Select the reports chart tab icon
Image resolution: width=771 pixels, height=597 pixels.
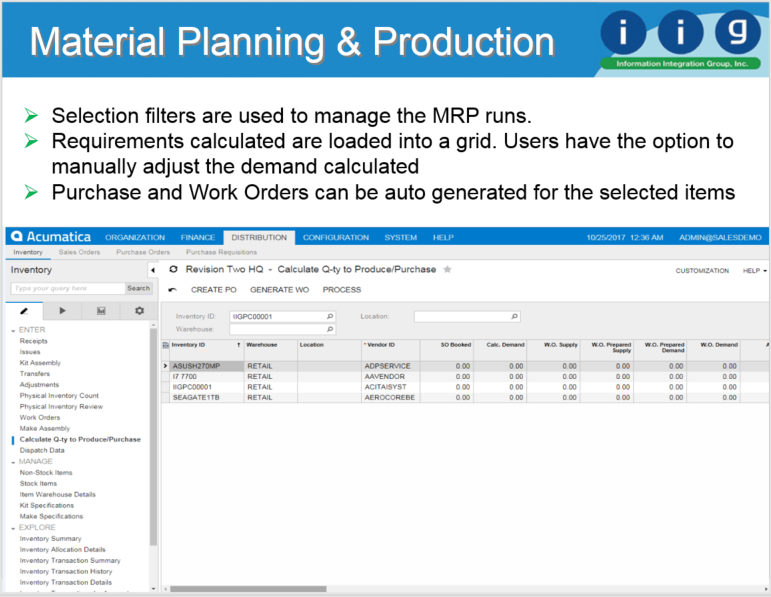101,311
